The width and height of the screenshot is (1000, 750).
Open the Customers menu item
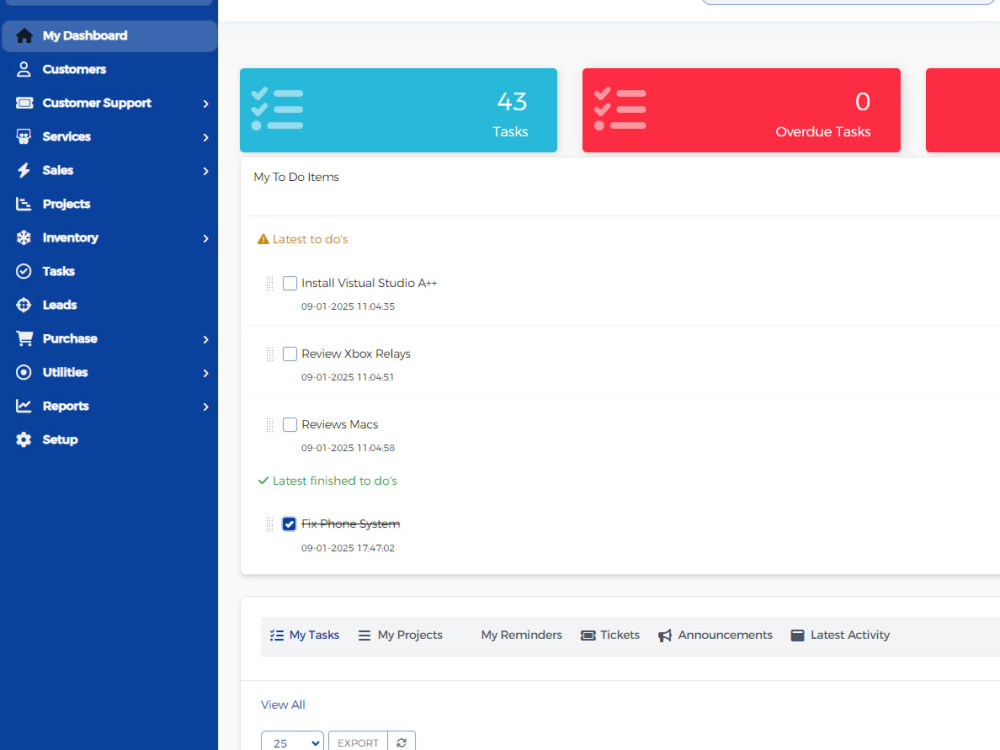click(109, 70)
